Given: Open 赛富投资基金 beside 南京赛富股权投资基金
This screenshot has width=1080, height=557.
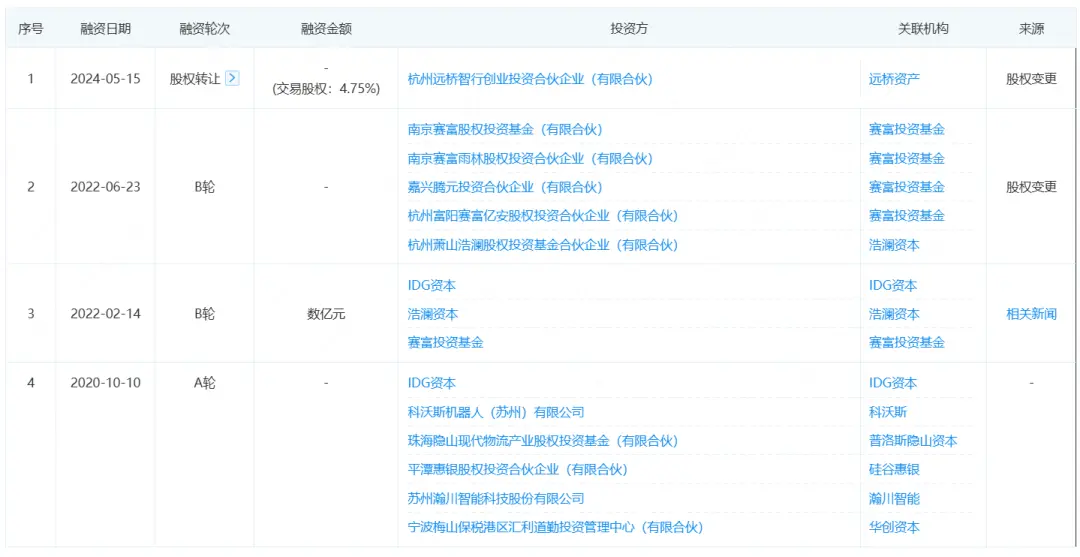Looking at the screenshot, I should 906,129.
